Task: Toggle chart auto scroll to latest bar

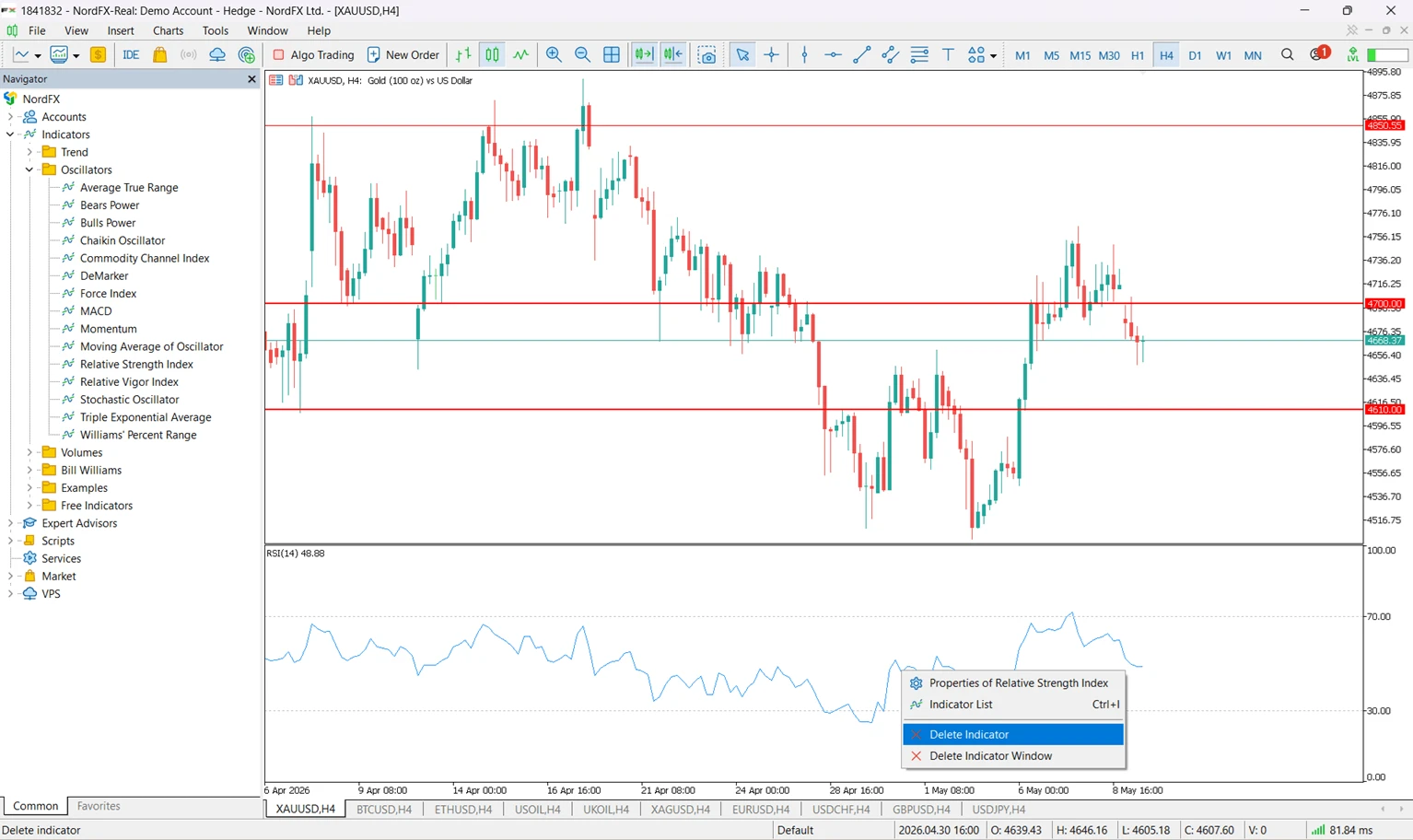Action: 644,55
